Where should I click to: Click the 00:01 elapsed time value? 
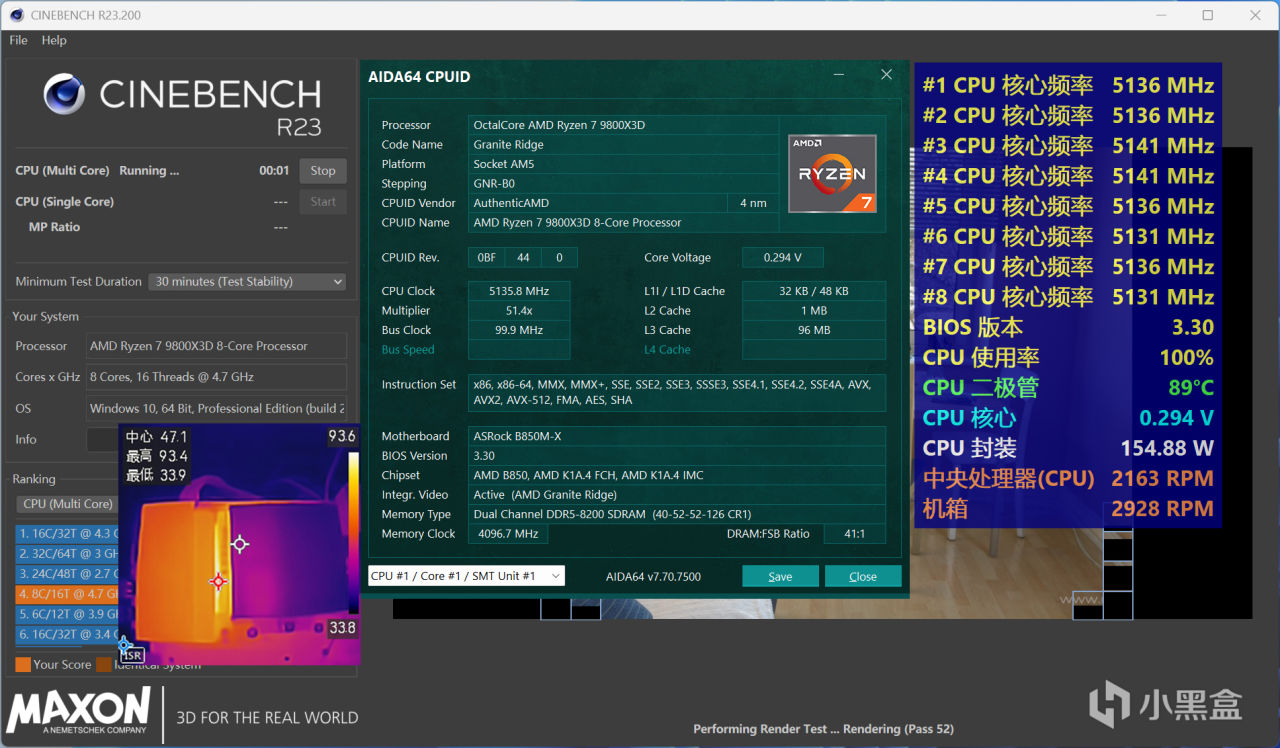click(274, 171)
